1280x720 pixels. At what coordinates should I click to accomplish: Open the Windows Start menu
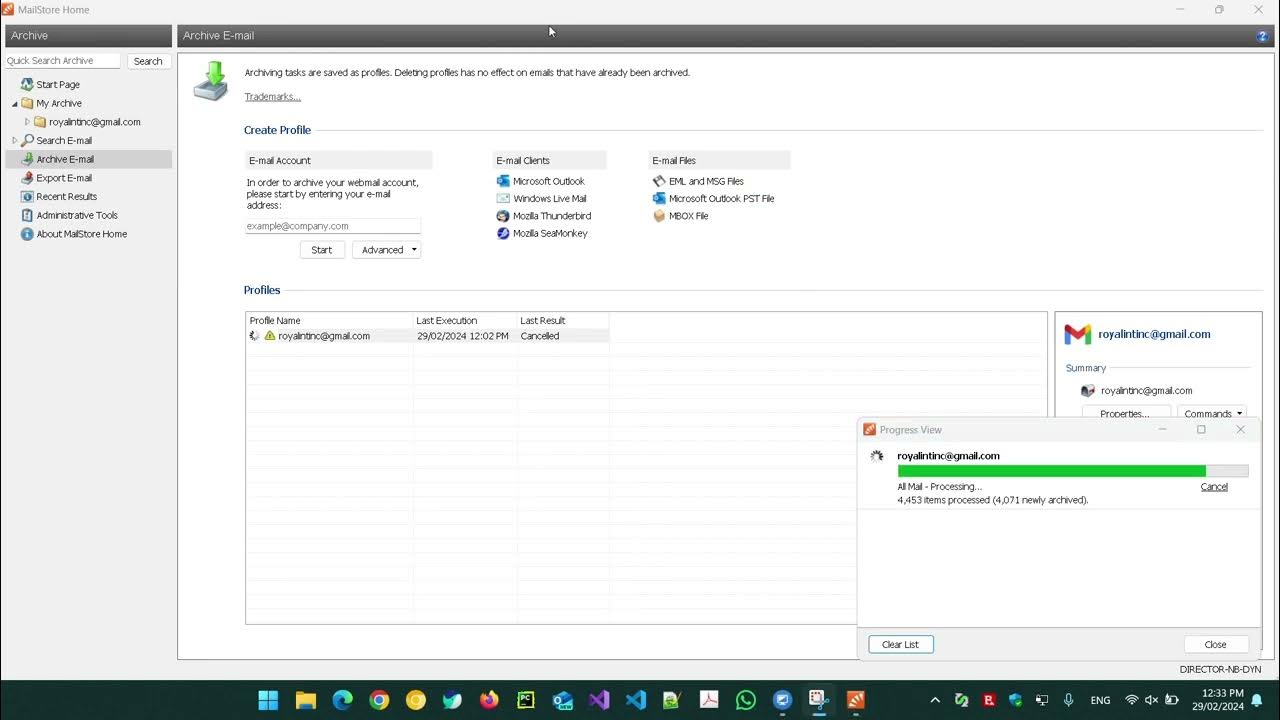click(268, 700)
